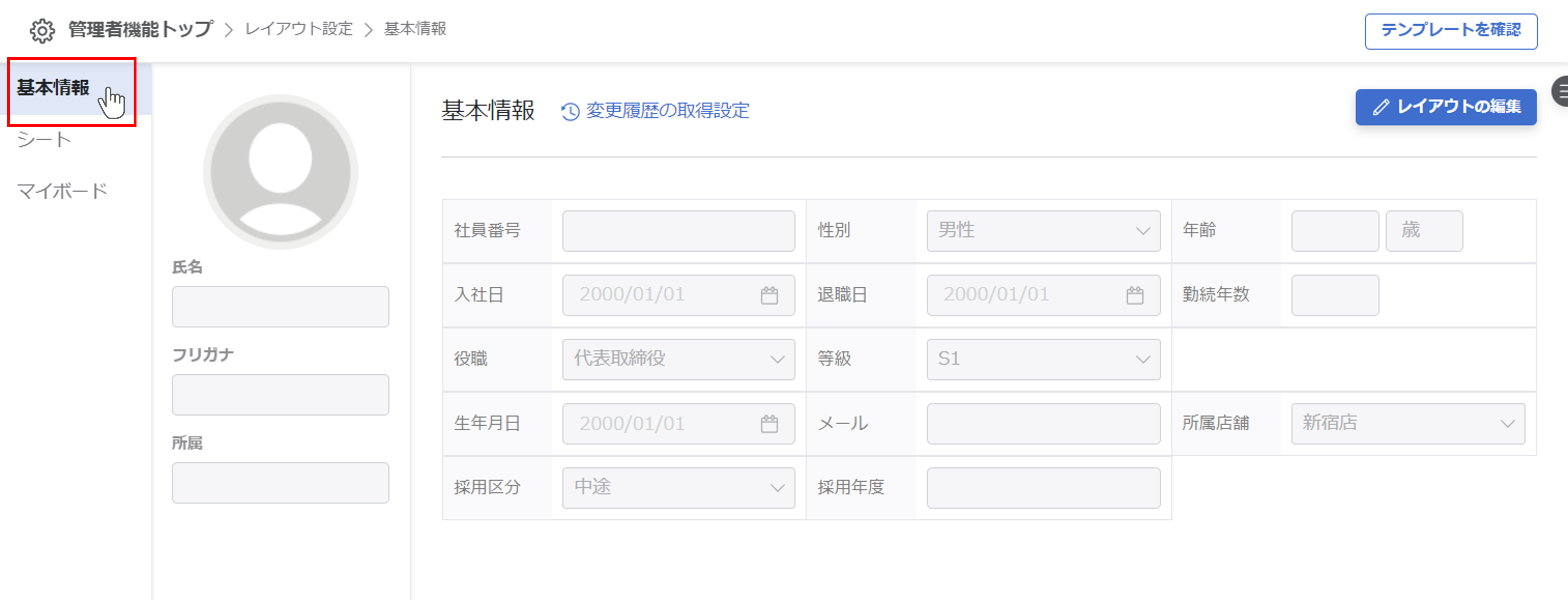Expand the 性別 dropdown
Viewport: 1568px width, 600px height.
(x=1043, y=231)
